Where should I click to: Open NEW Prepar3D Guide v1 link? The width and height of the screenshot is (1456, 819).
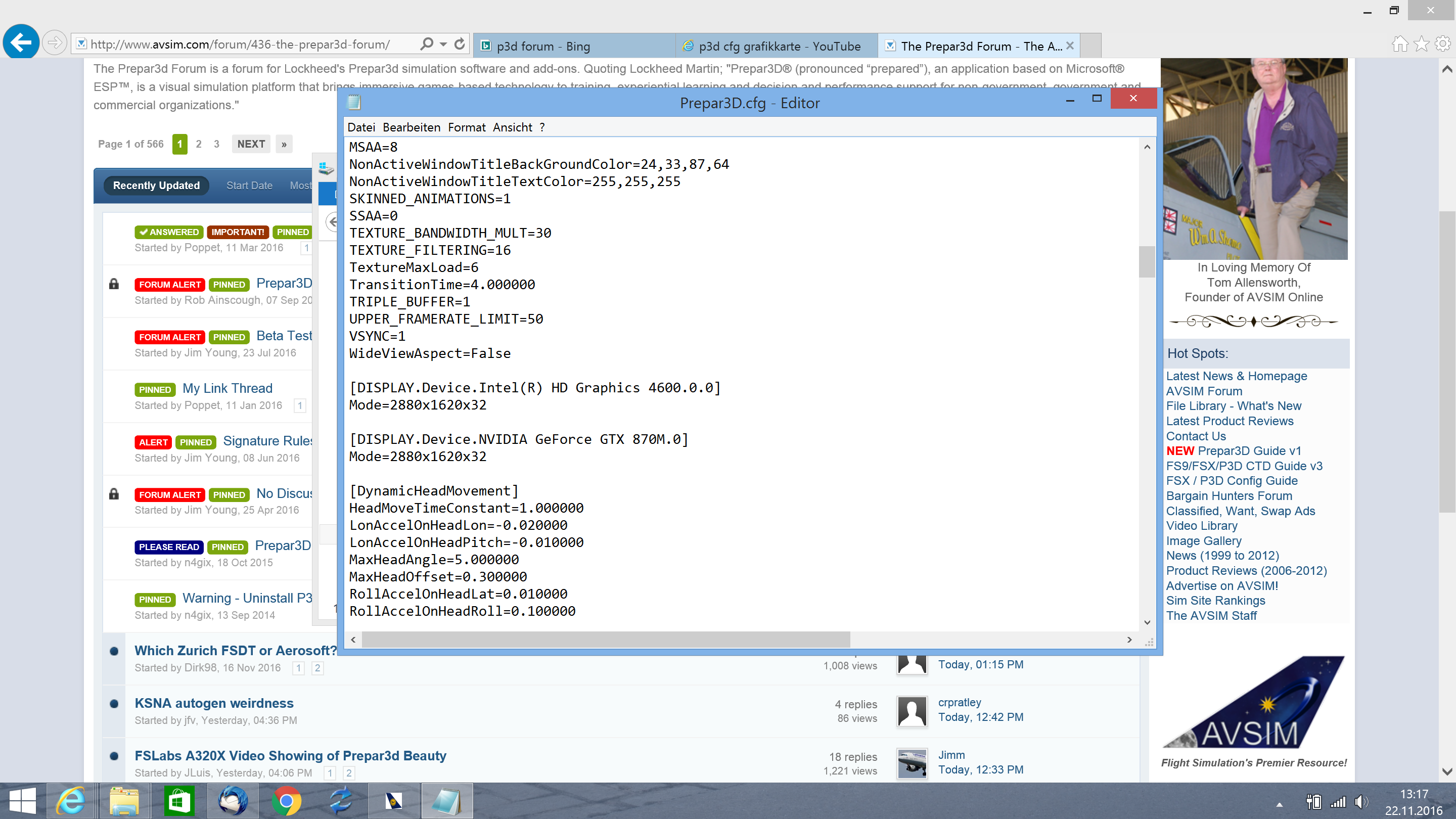pos(1234,450)
